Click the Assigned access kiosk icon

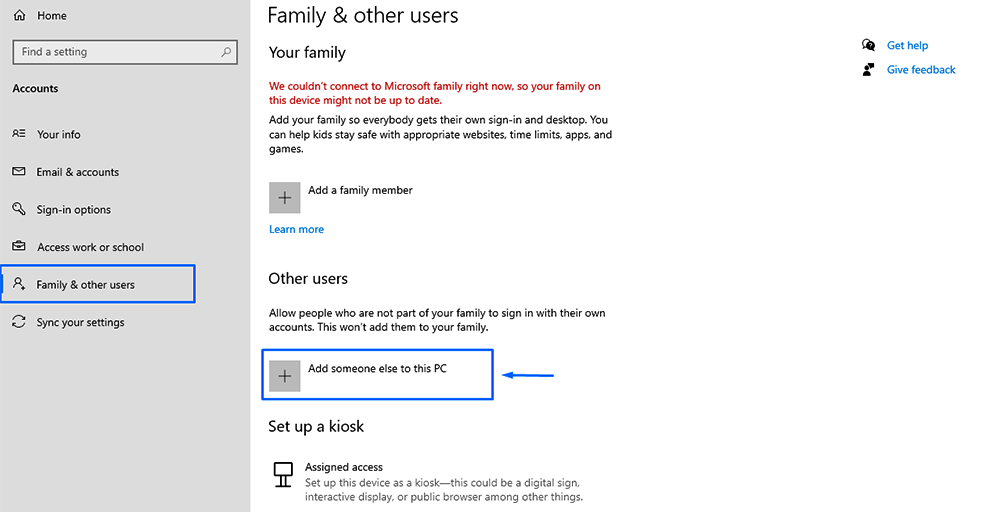(x=284, y=473)
